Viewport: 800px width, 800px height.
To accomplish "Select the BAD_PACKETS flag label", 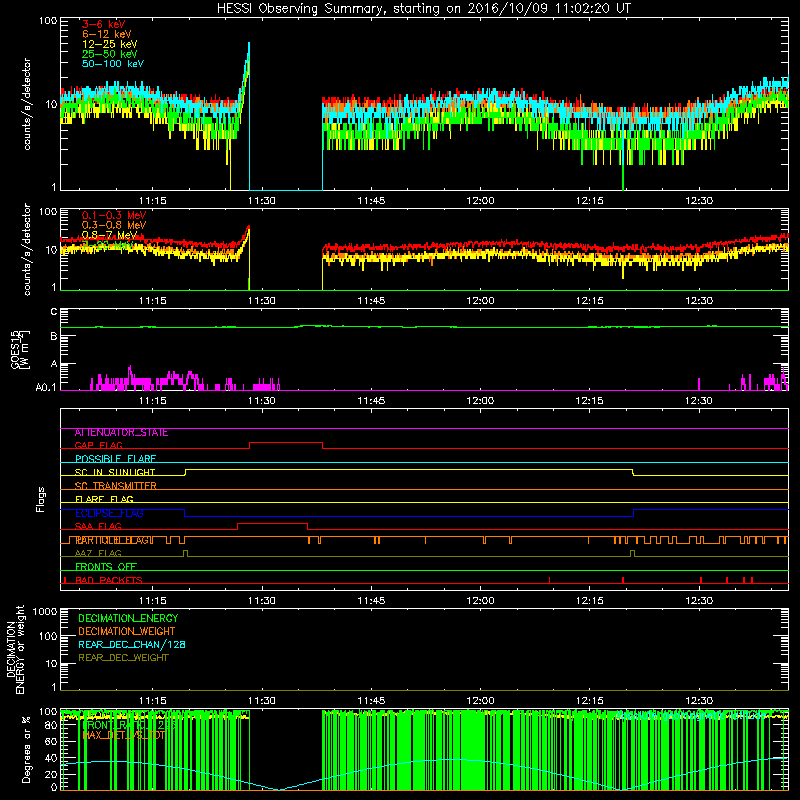I will [x=109, y=580].
